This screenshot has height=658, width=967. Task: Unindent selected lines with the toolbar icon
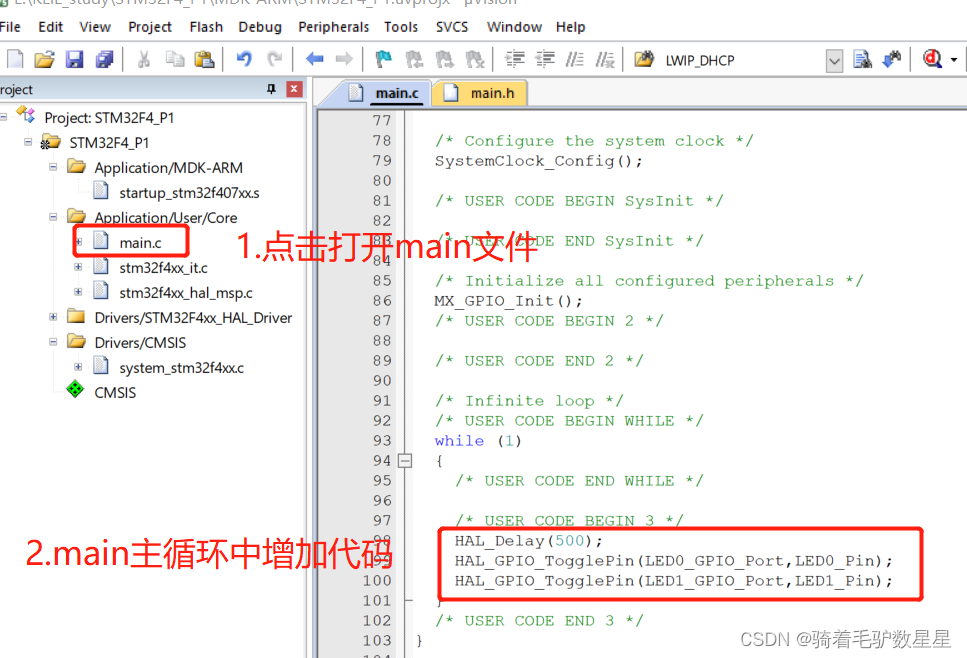[545, 59]
